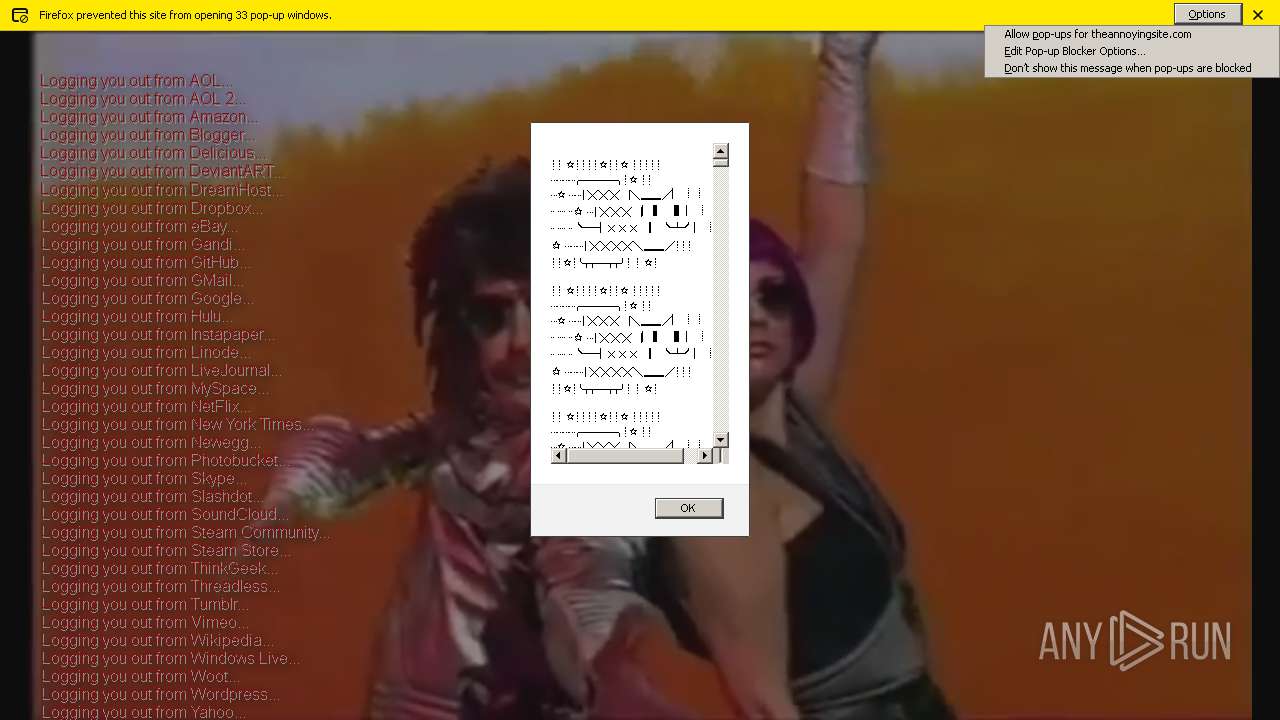Click 'Logging you out from Hulu...' text
Viewport: 1280px width, 720px height.
pos(137,316)
